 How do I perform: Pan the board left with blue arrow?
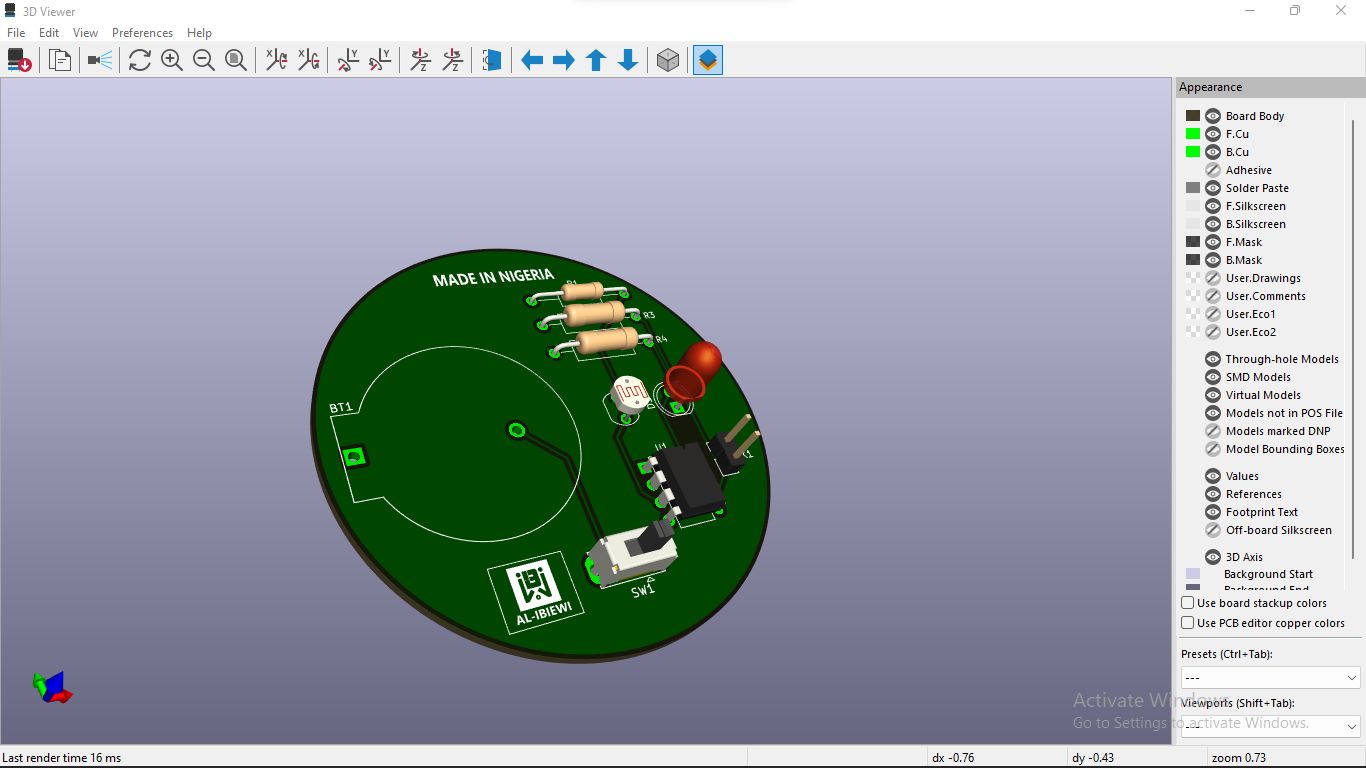pos(532,61)
